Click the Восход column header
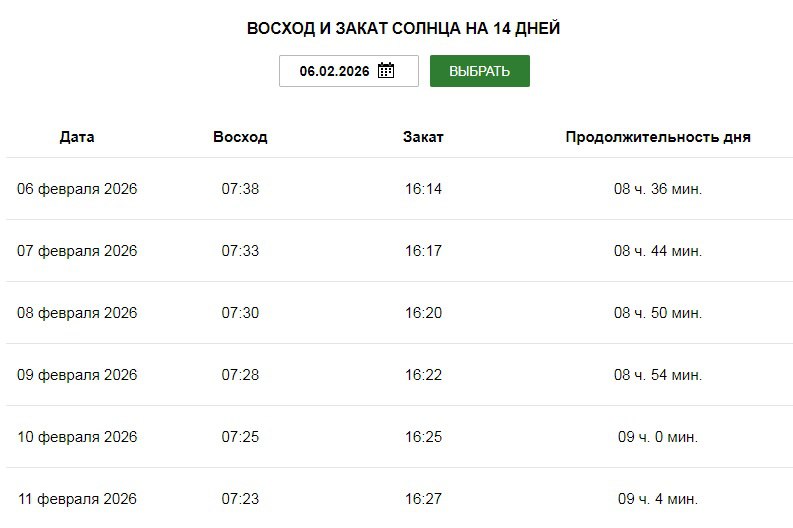The image size is (793, 528). point(240,137)
